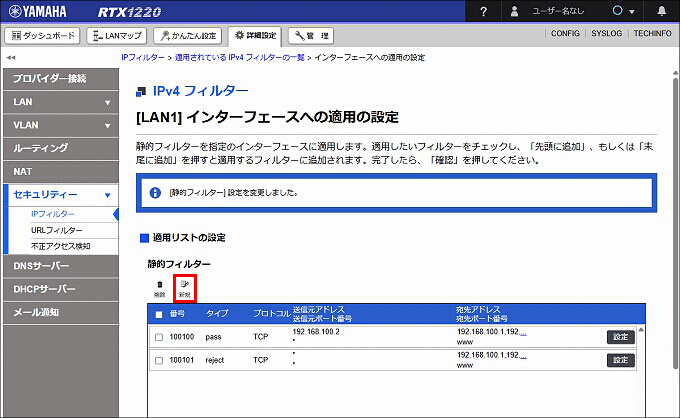Screen dimensions: 680x418
Task: Open NAT in sidebar
Action: click(x=61, y=172)
